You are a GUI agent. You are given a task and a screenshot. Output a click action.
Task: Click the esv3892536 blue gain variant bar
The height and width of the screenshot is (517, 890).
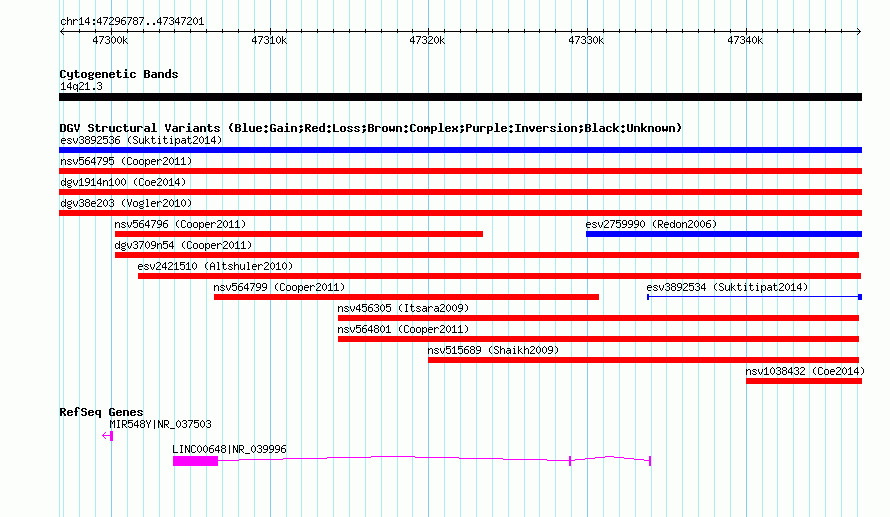point(460,150)
